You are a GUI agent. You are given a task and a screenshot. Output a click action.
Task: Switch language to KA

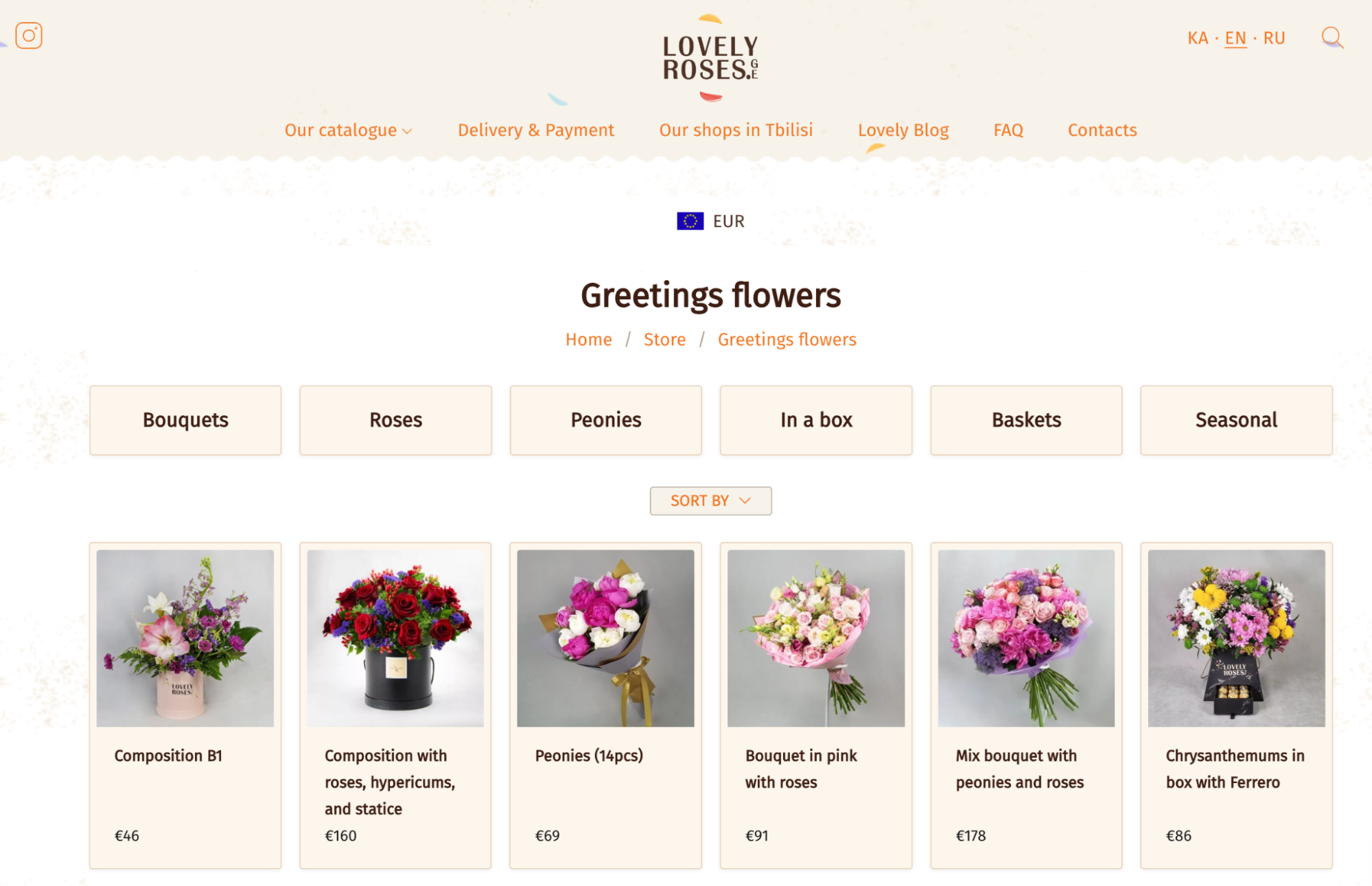point(1198,38)
